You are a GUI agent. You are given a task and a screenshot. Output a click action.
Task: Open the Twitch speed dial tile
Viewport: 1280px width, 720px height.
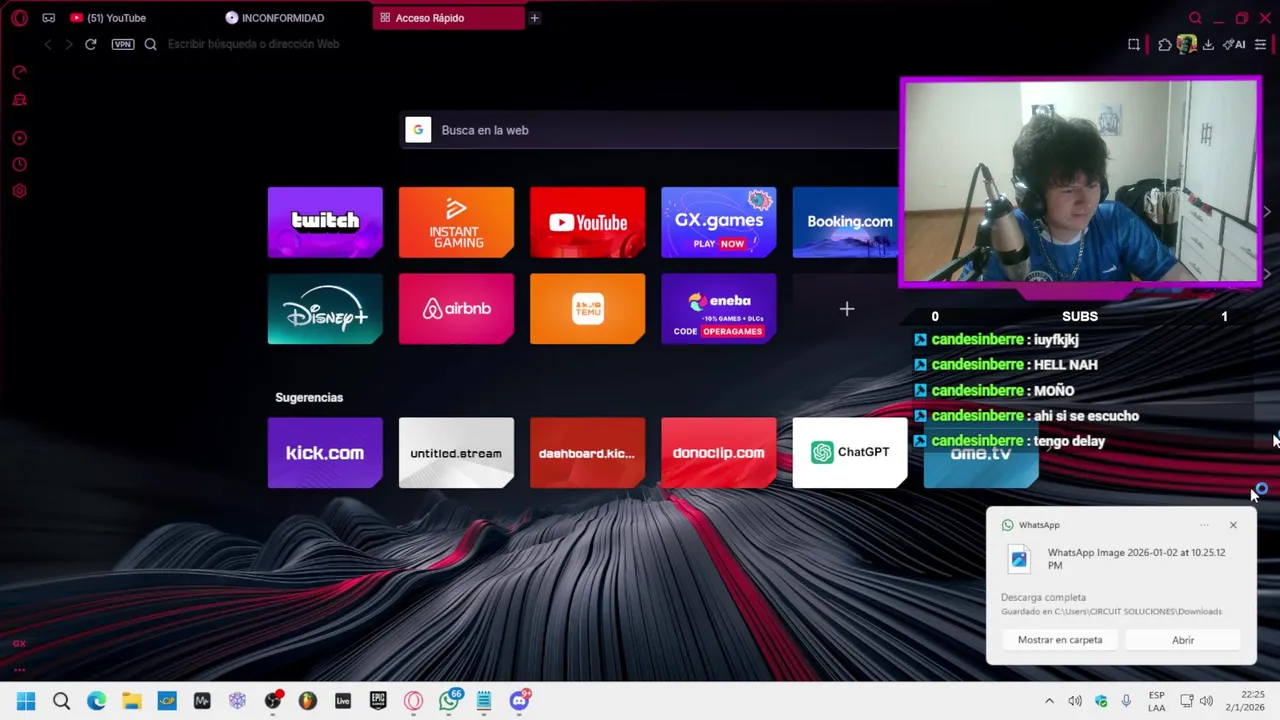(325, 222)
